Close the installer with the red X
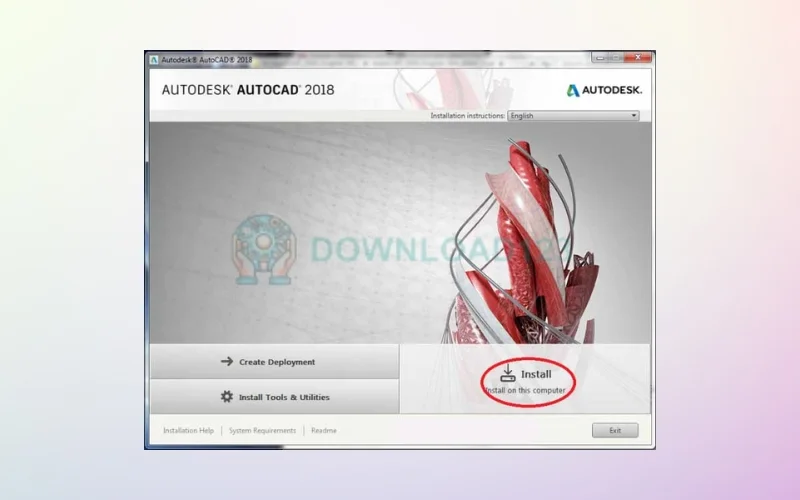This screenshot has width=800, height=500. tap(638, 59)
